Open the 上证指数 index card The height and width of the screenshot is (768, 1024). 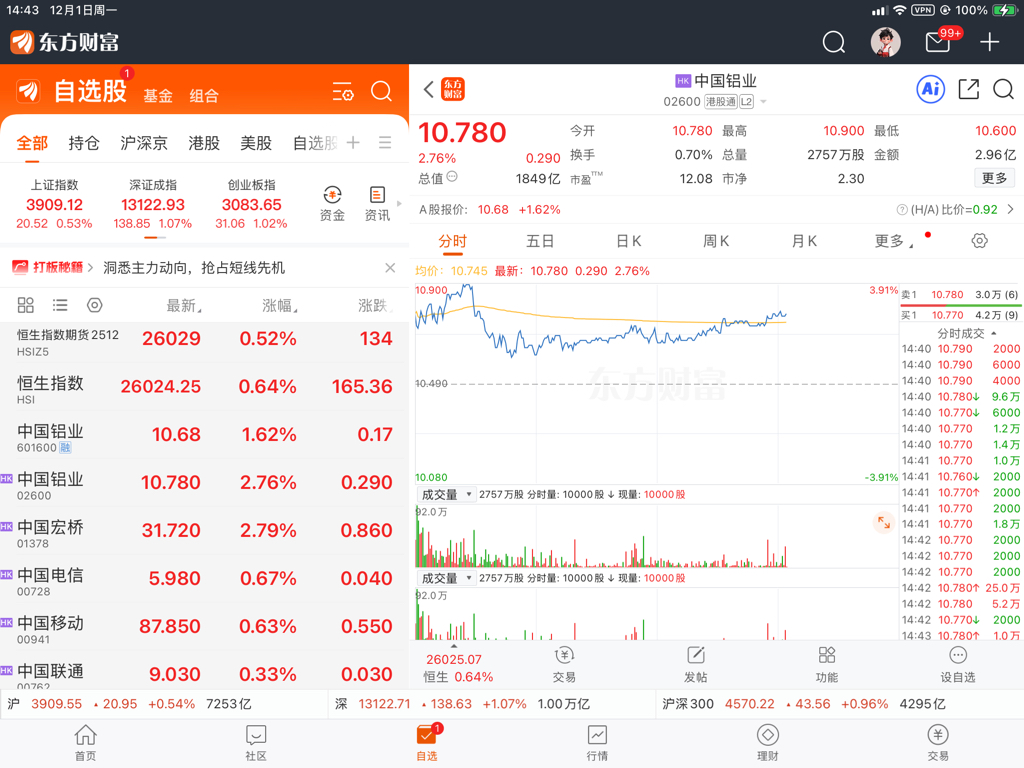click(54, 204)
